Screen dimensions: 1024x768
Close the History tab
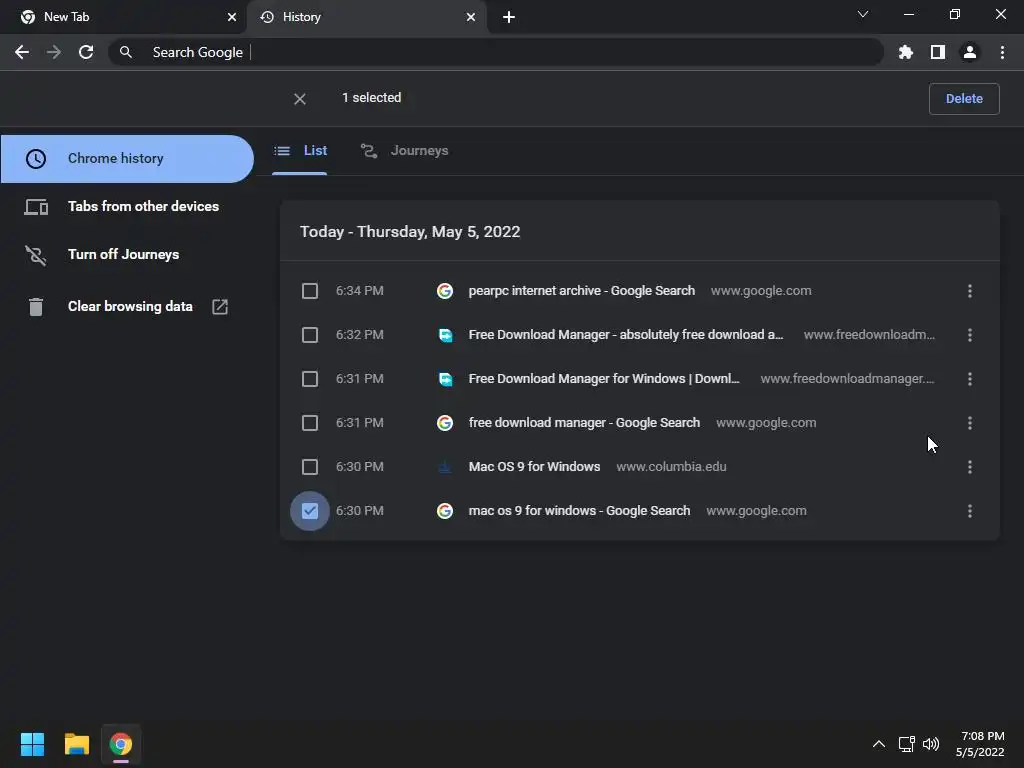[471, 17]
